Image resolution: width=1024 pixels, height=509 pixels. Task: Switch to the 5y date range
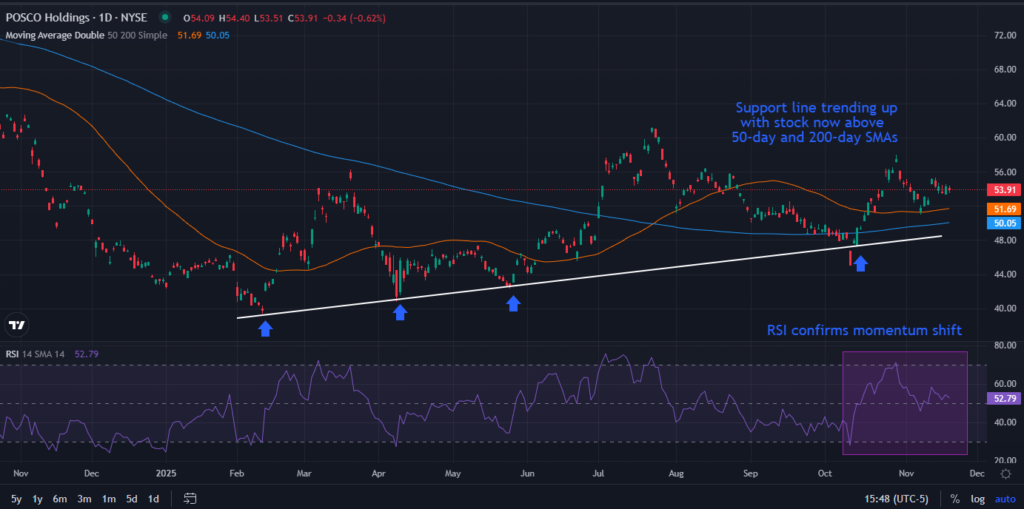tap(17, 498)
